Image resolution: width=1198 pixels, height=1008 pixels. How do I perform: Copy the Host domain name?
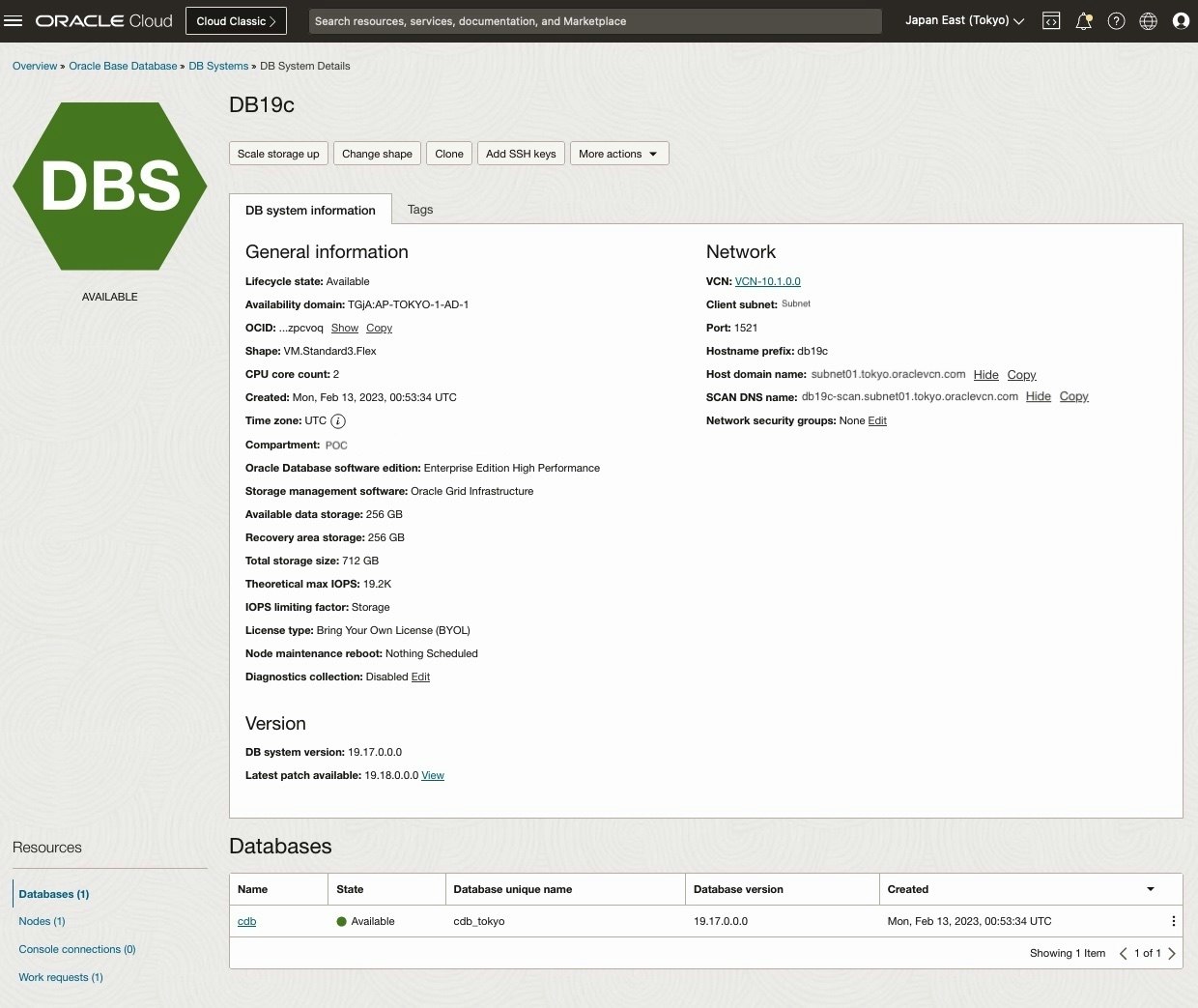[x=1022, y=375]
